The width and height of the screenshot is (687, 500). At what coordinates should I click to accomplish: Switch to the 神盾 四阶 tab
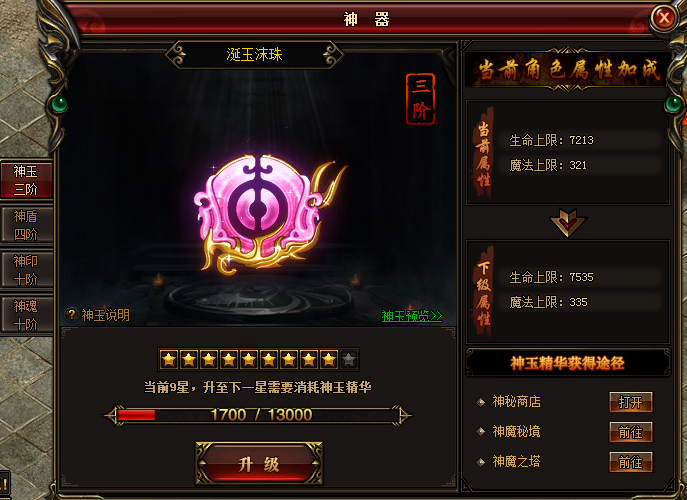coord(26,225)
